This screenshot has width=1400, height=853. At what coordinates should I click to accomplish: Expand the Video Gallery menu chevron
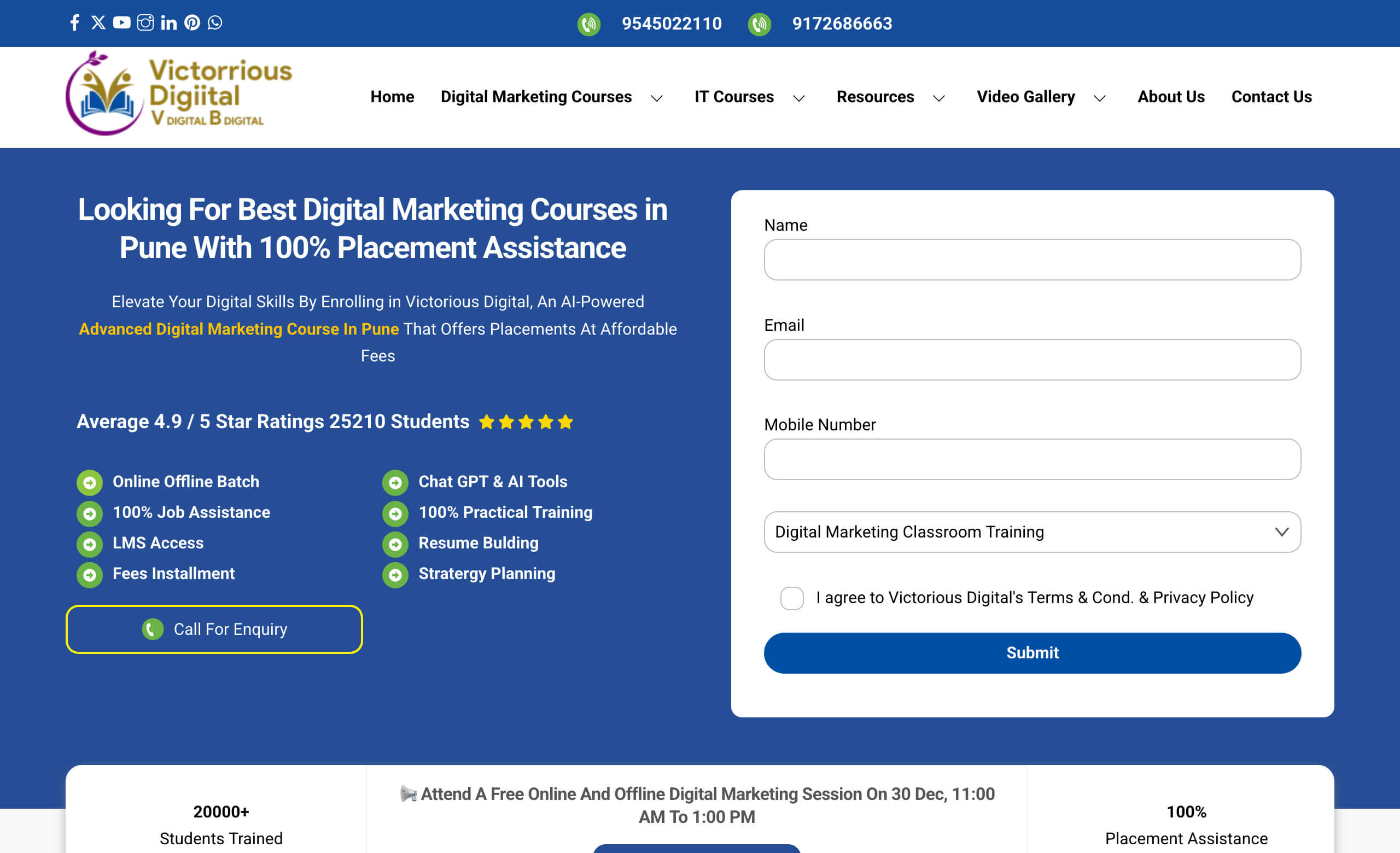1099,98
